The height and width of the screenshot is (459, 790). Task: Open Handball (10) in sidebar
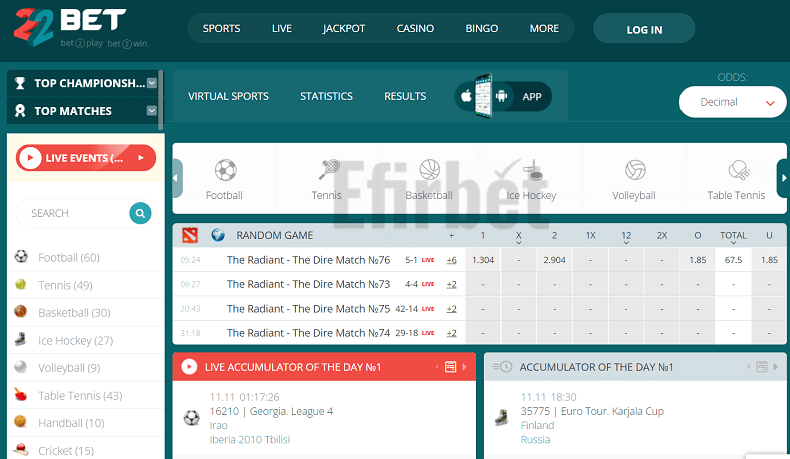point(71,423)
